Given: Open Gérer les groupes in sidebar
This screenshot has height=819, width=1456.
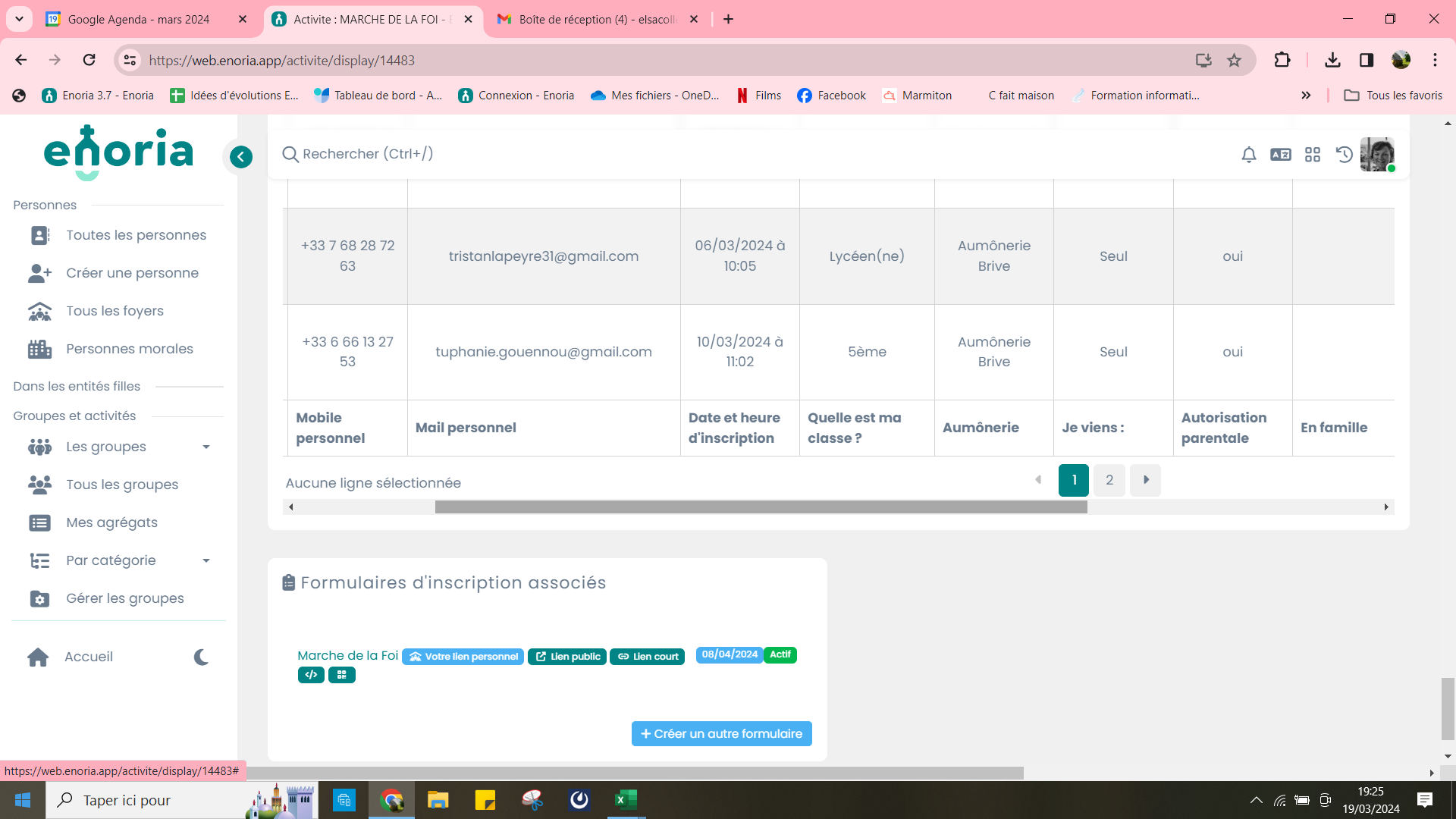Looking at the screenshot, I should pyautogui.click(x=124, y=598).
